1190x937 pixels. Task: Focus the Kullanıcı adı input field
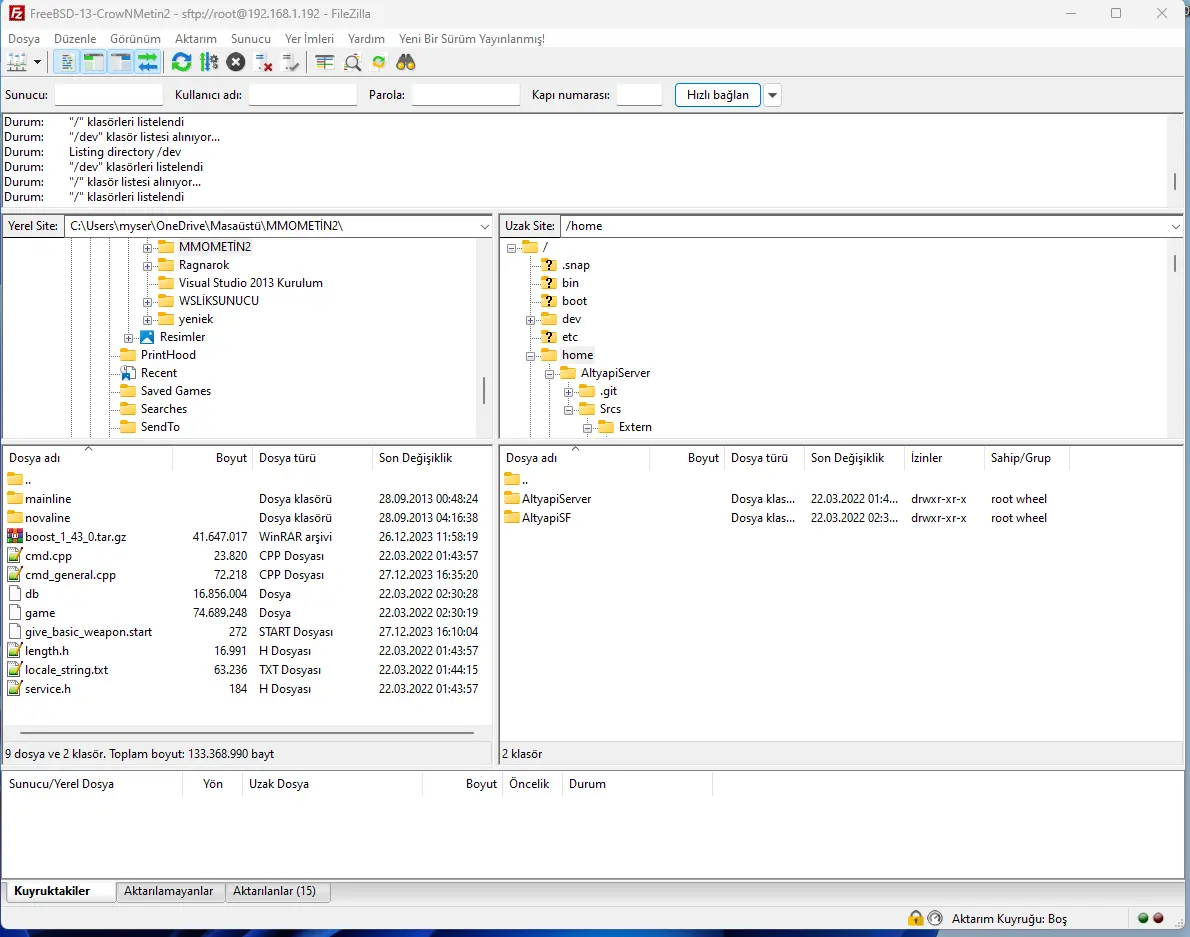tap(303, 95)
